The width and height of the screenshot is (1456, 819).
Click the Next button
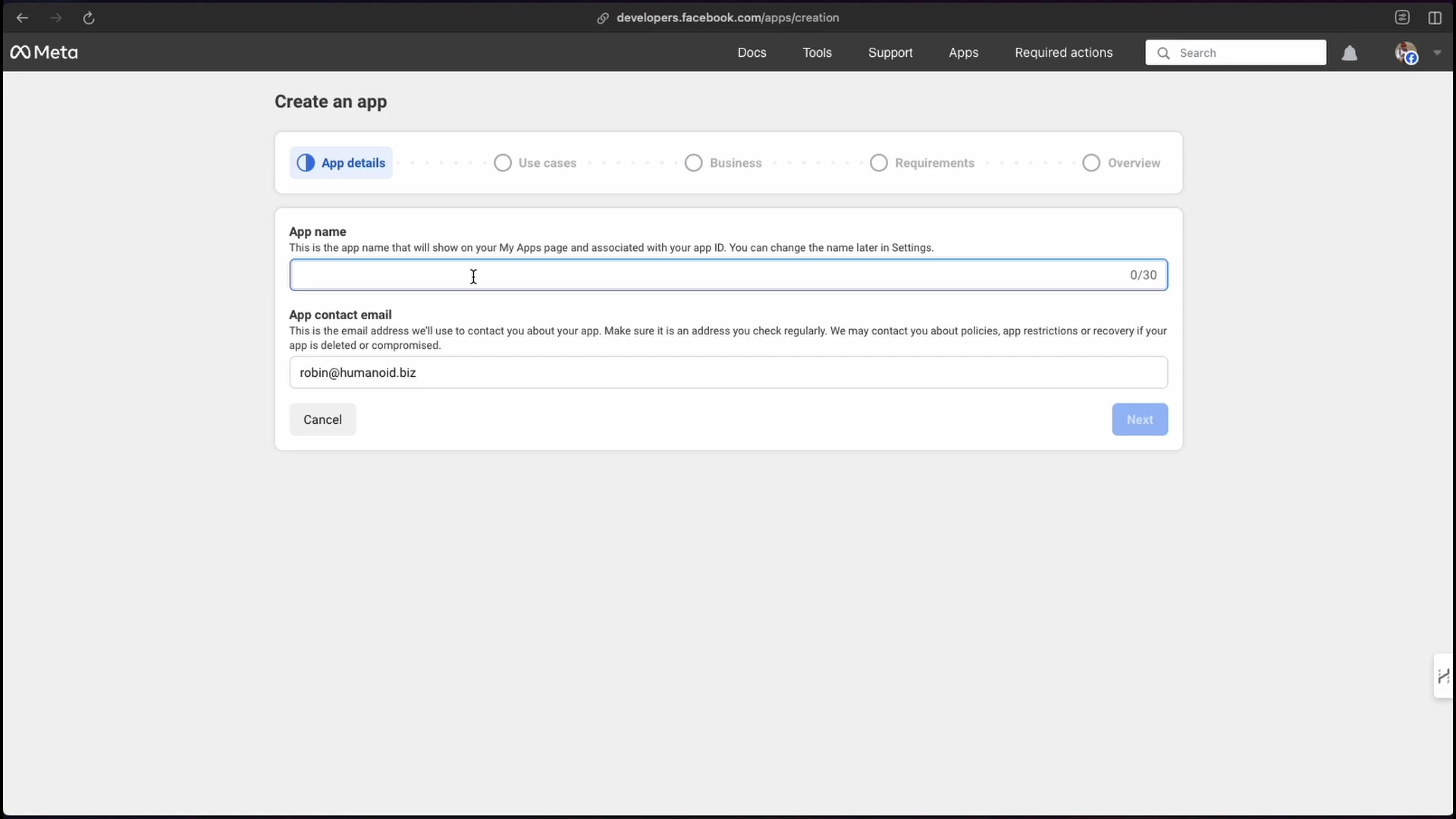tap(1140, 419)
